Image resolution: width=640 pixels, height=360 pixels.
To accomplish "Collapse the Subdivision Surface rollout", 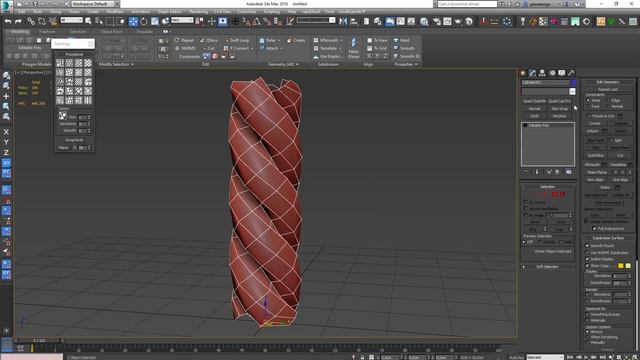I will pos(608,238).
